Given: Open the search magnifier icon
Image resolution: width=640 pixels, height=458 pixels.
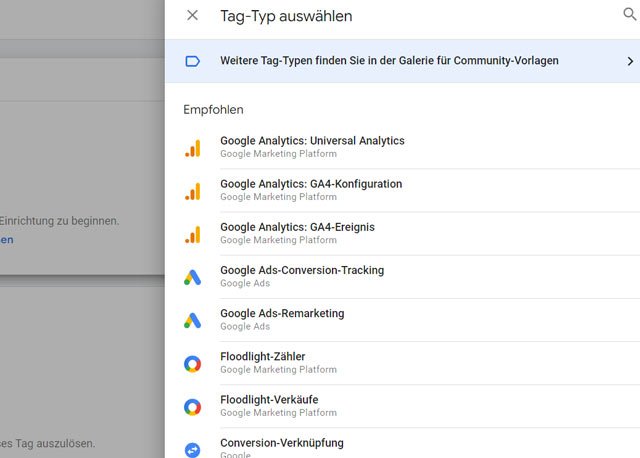Looking at the screenshot, I should [630, 14].
